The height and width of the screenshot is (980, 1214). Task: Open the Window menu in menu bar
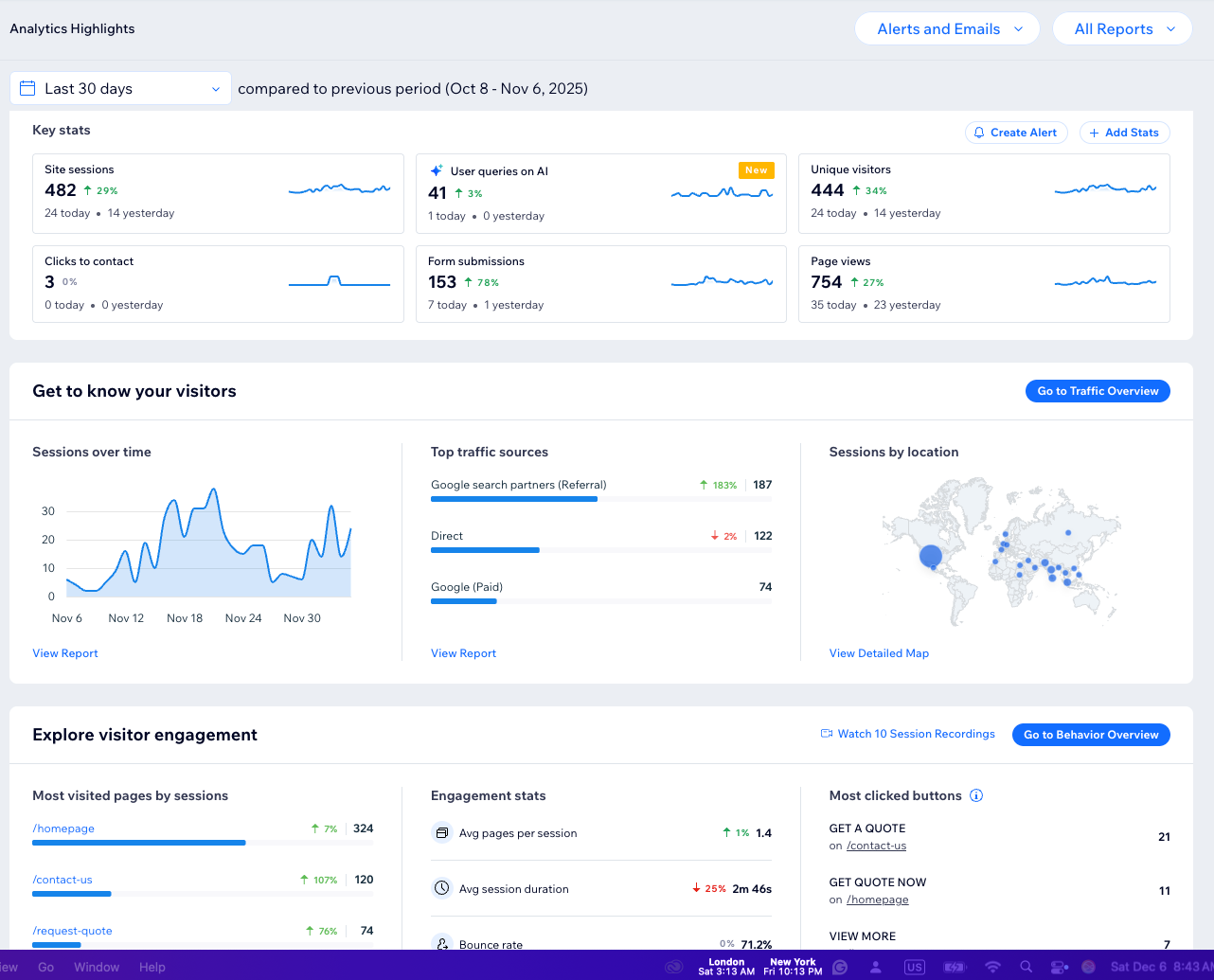click(97, 967)
